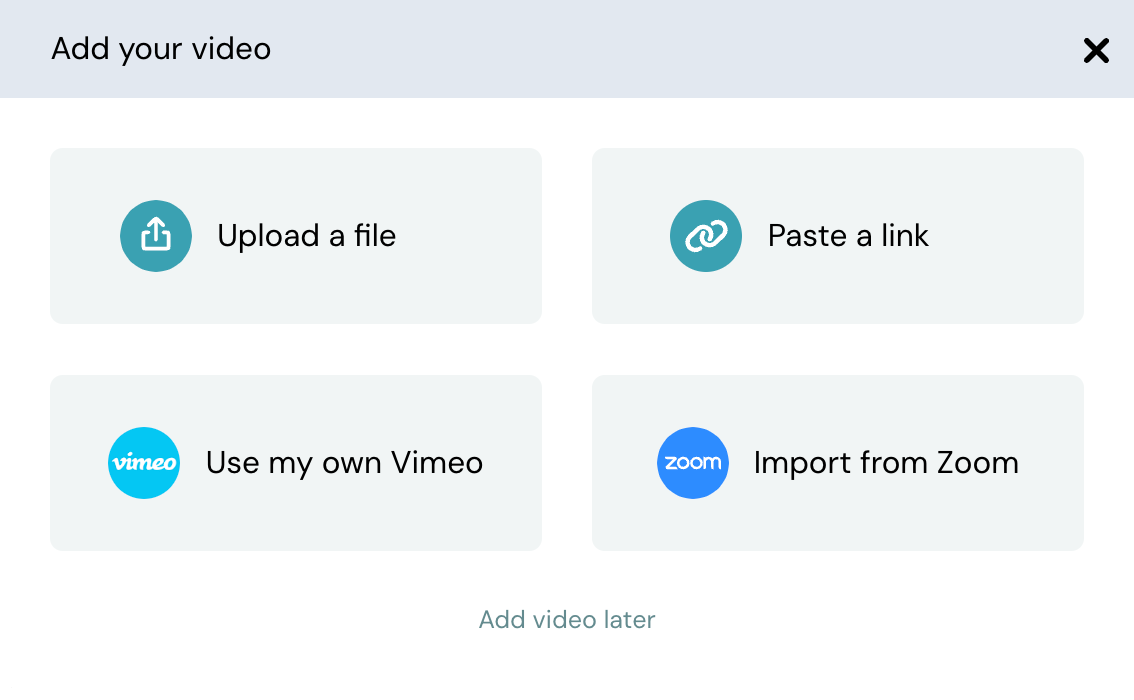The width and height of the screenshot is (1134, 700).
Task: Click the teal upload arrow icon
Action: [x=156, y=236]
